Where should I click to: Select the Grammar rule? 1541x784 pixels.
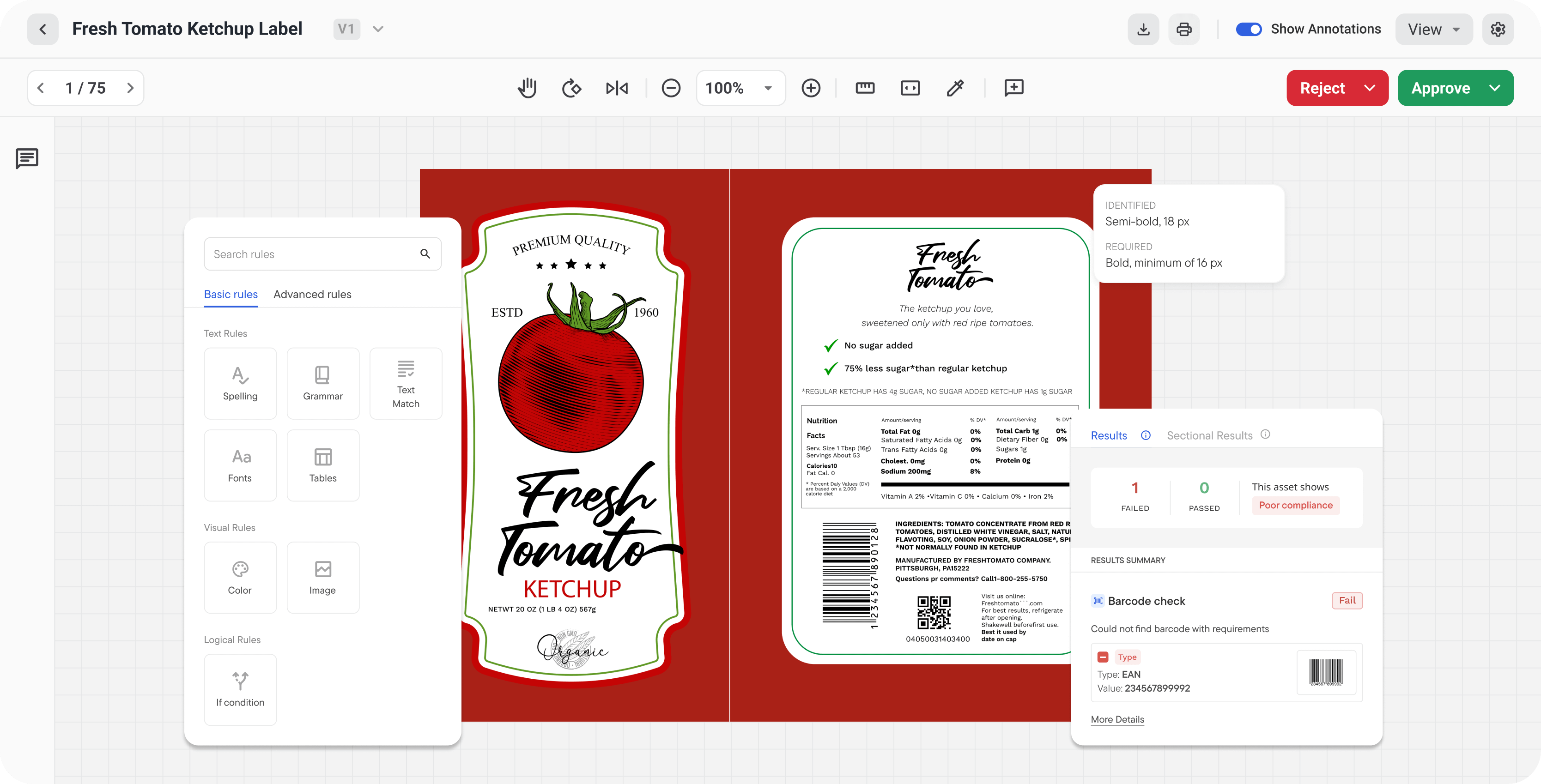(322, 383)
